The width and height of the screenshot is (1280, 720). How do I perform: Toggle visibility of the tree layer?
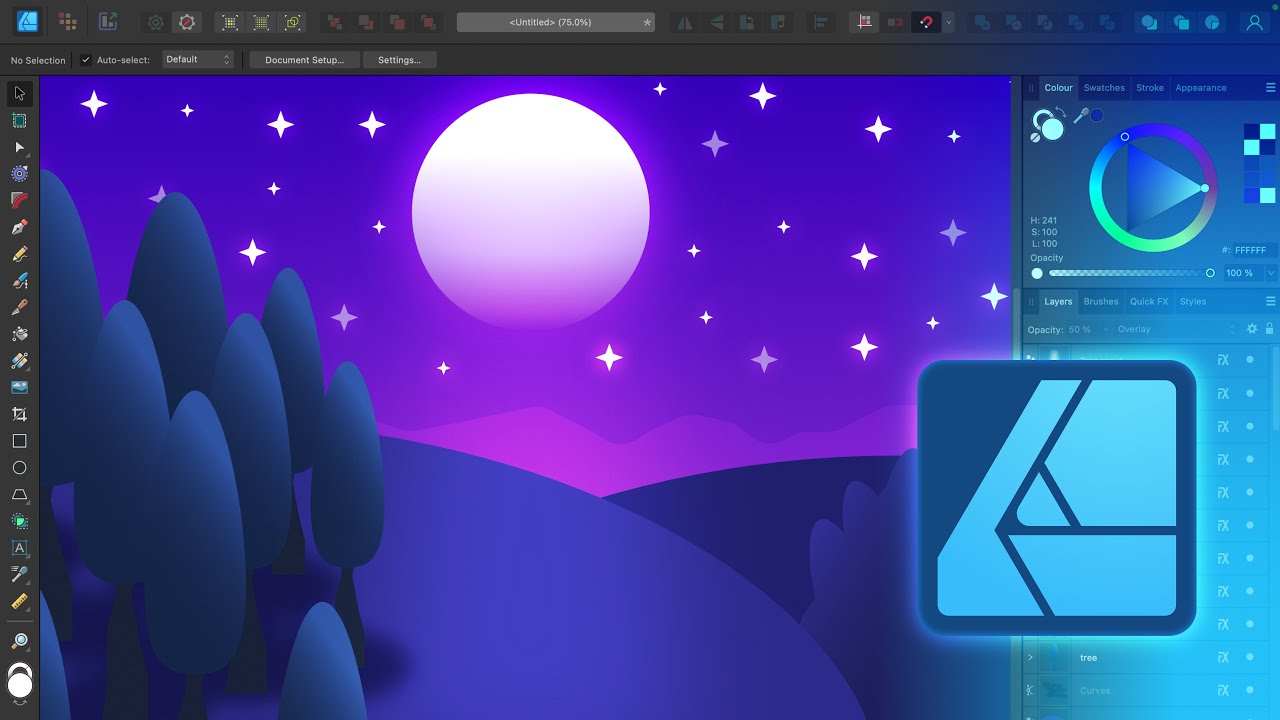point(1249,657)
